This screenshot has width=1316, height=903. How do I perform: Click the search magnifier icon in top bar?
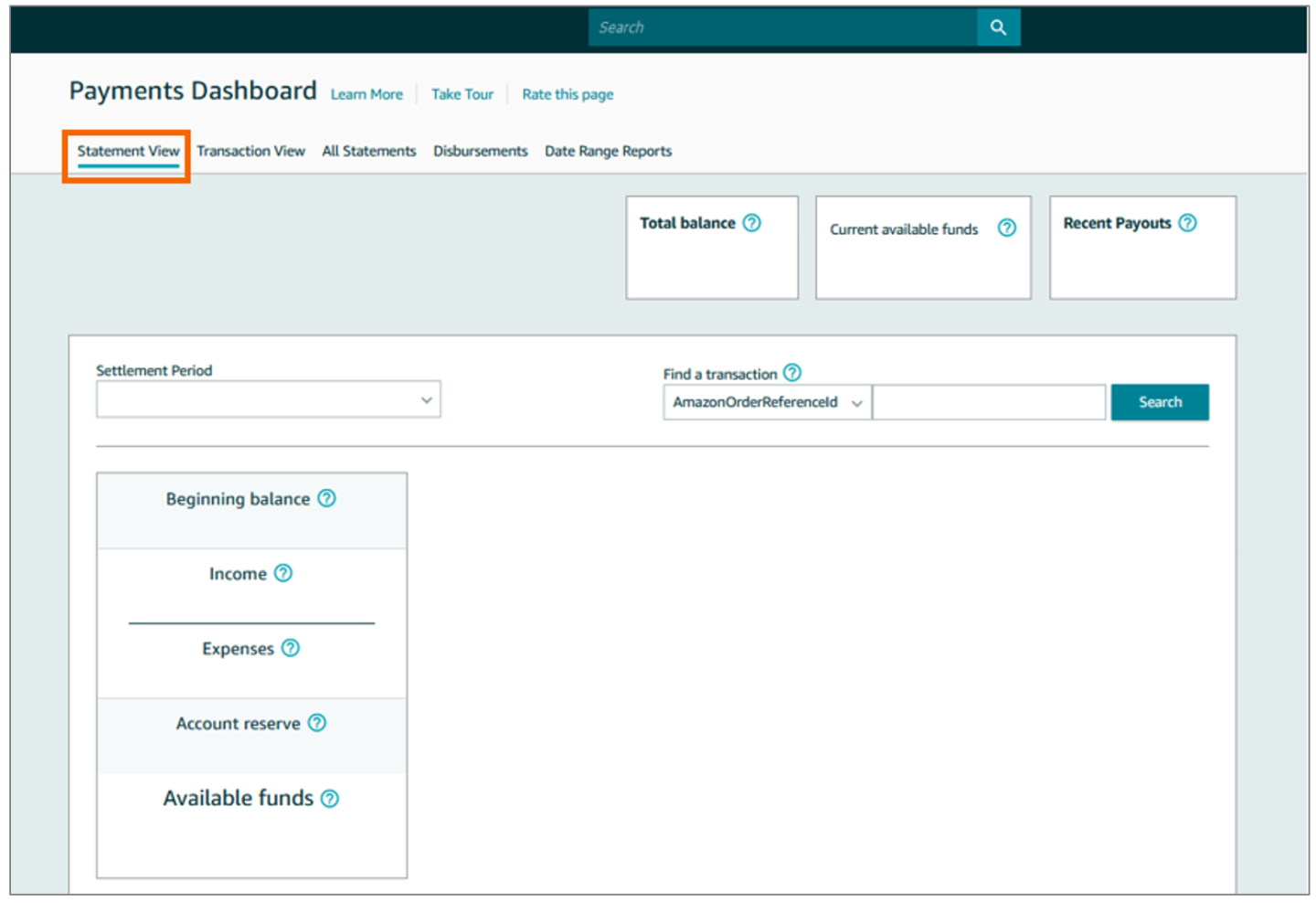[998, 27]
